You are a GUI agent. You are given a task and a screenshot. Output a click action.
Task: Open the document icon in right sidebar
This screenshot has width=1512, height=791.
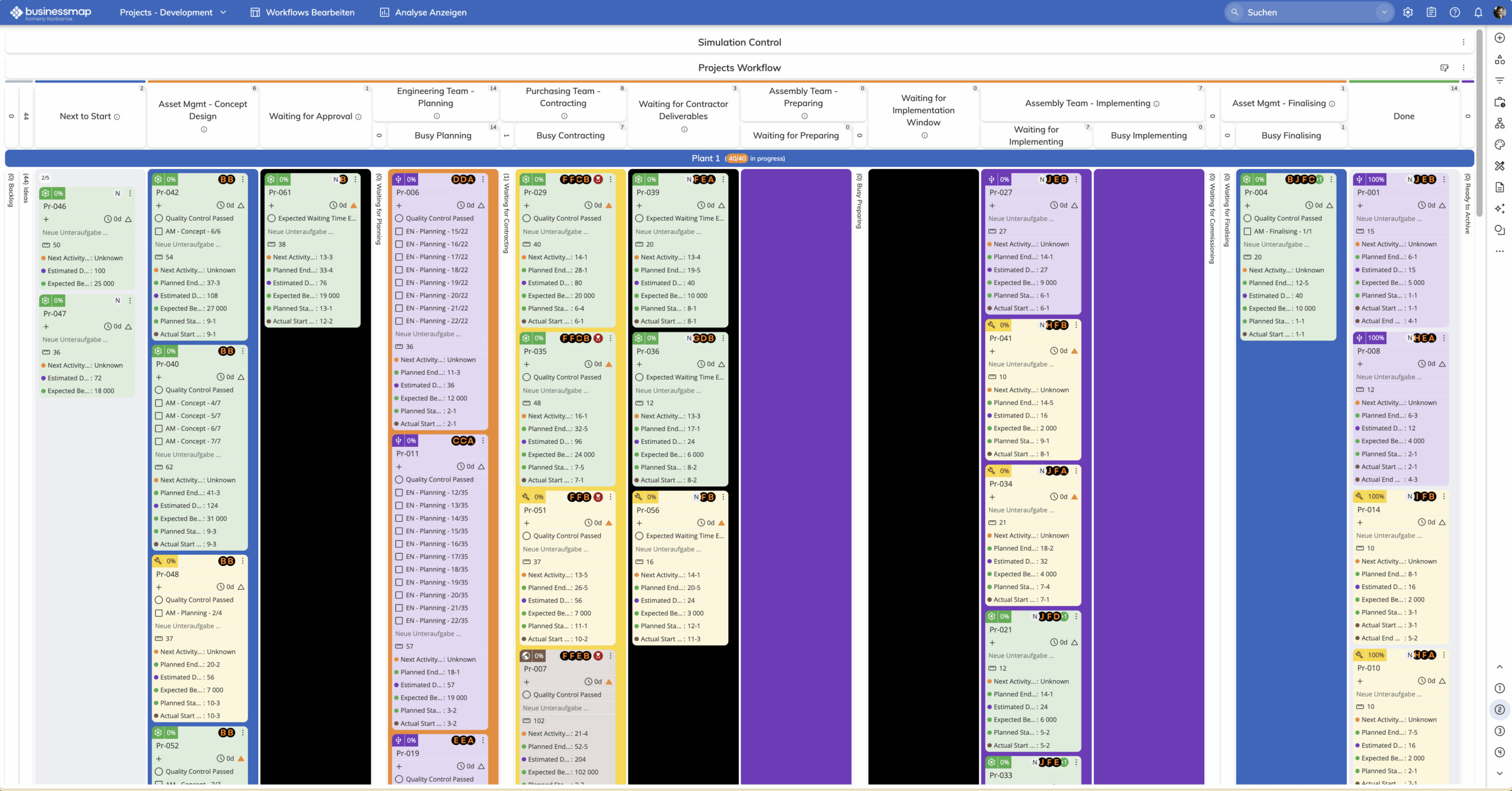click(x=1500, y=187)
